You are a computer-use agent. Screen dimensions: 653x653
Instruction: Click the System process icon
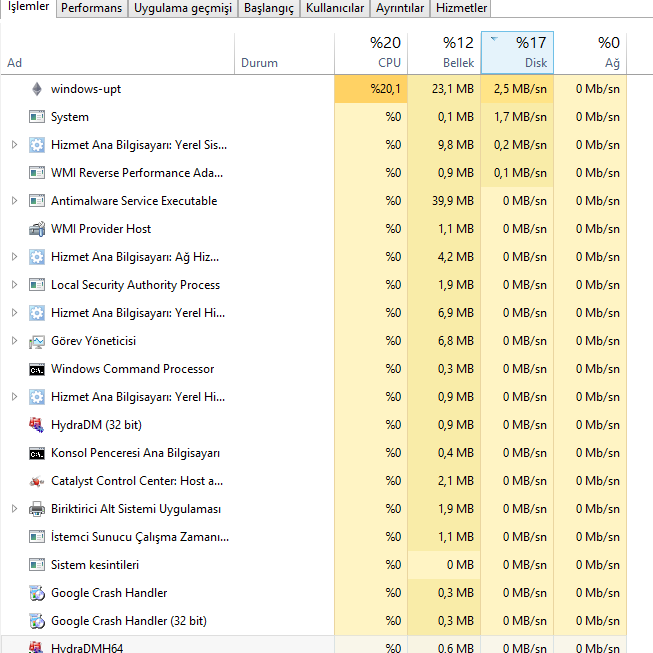coord(37,117)
